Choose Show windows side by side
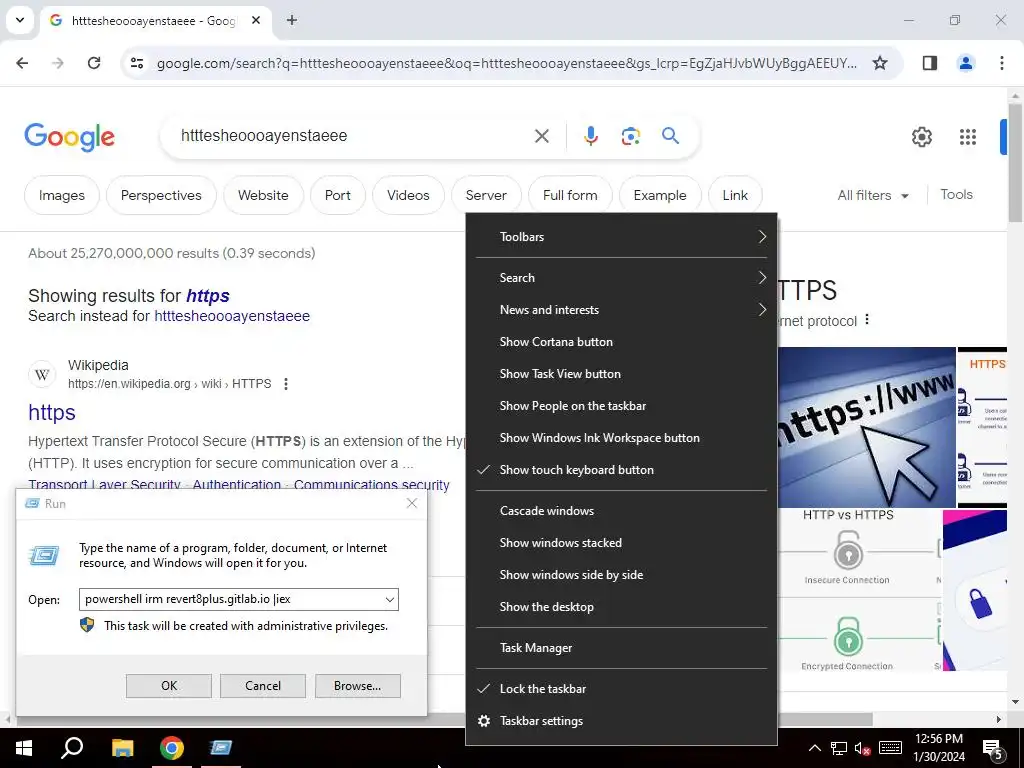The height and width of the screenshot is (768, 1024). click(x=621, y=575)
